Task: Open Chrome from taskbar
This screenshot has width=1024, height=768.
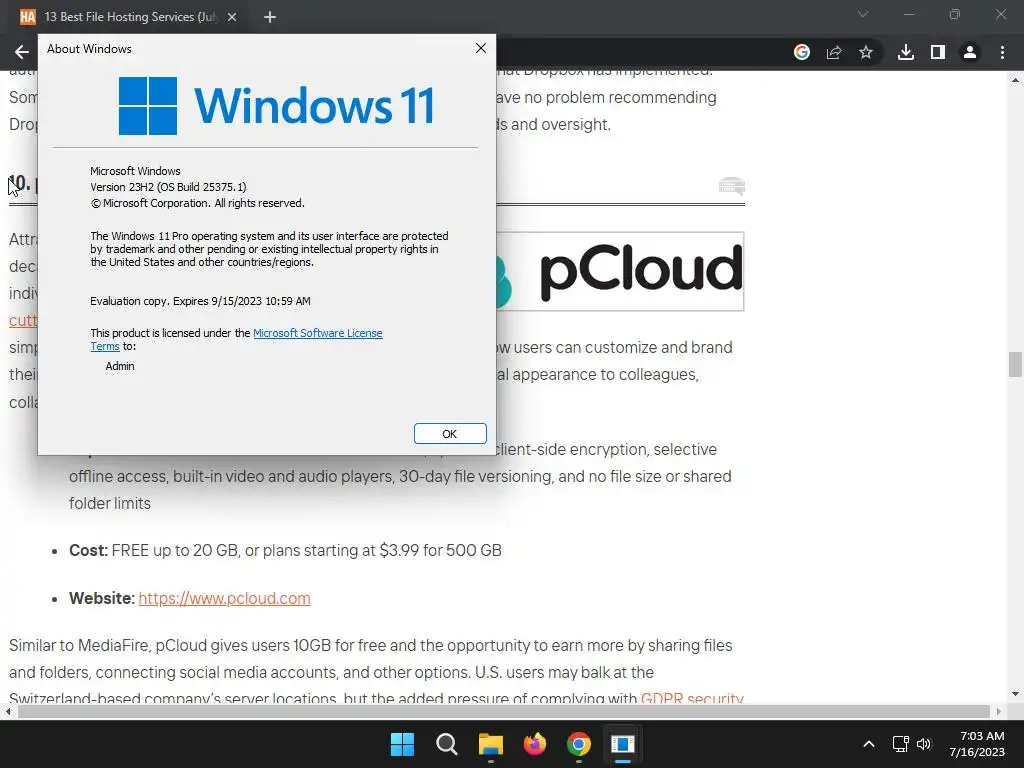Action: point(579,744)
